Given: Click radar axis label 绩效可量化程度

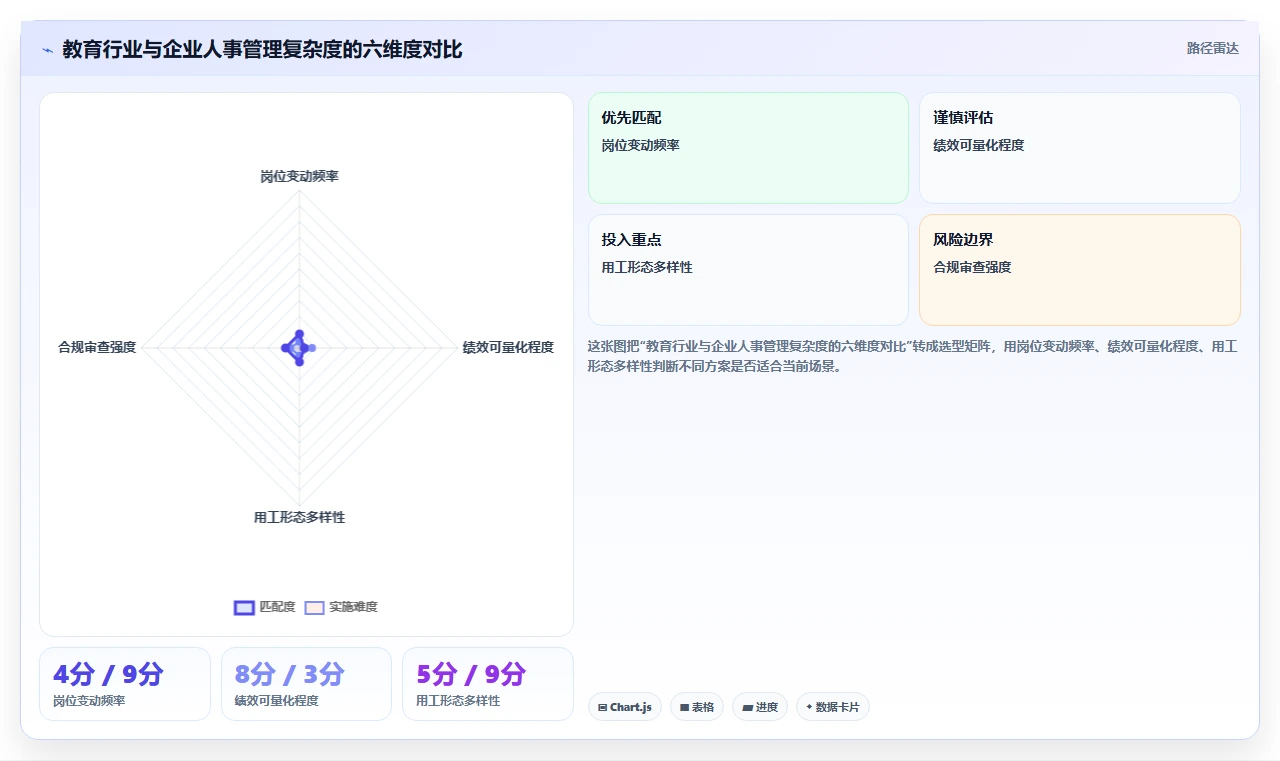Looking at the screenshot, I should click(x=508, y=347).
